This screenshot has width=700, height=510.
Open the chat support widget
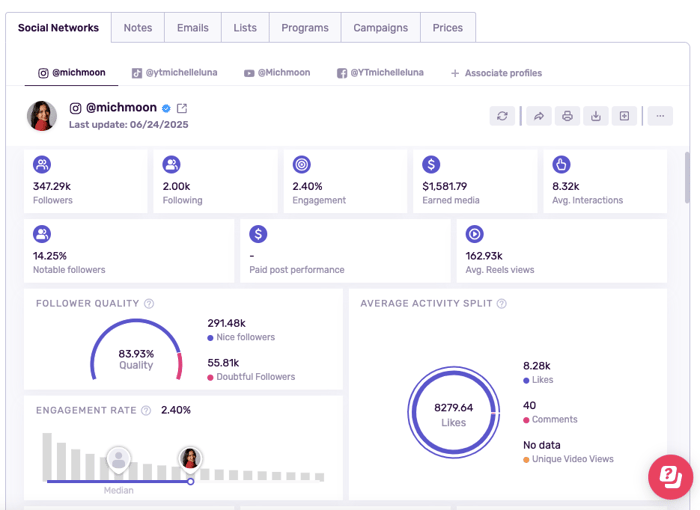(x=670, y=476)
